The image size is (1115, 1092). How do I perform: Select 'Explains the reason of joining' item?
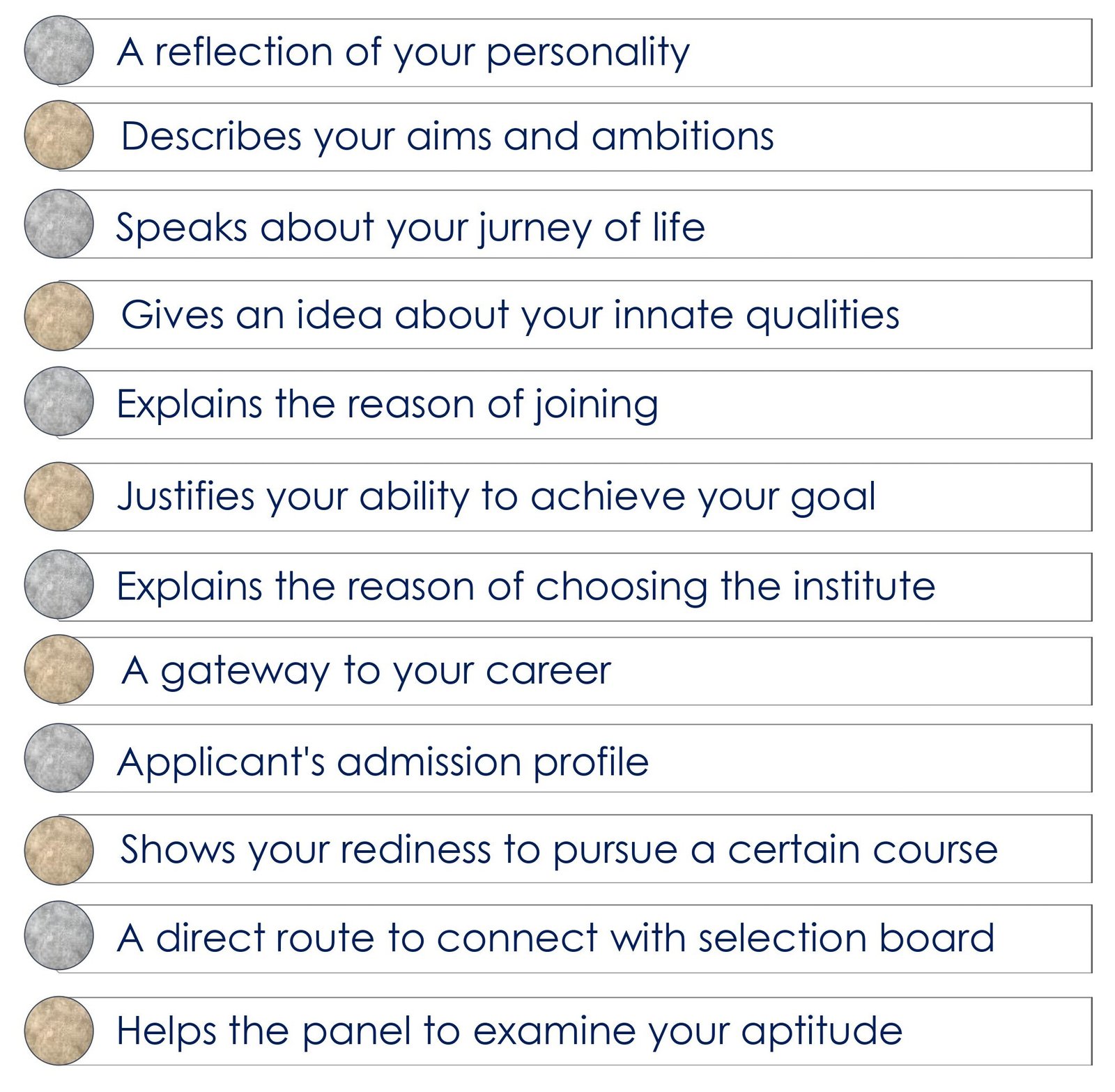click(575, 405)
